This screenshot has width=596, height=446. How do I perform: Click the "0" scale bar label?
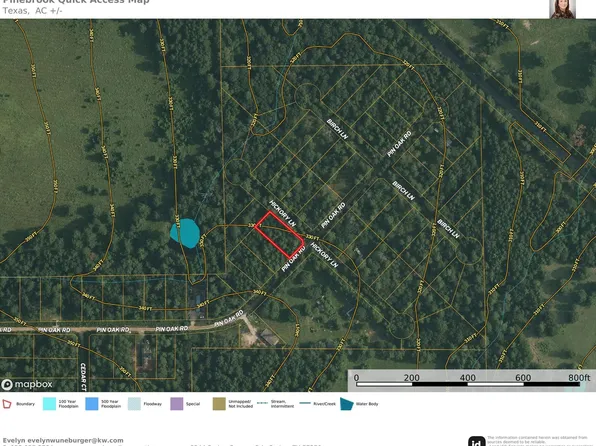(x=356, y=378)
